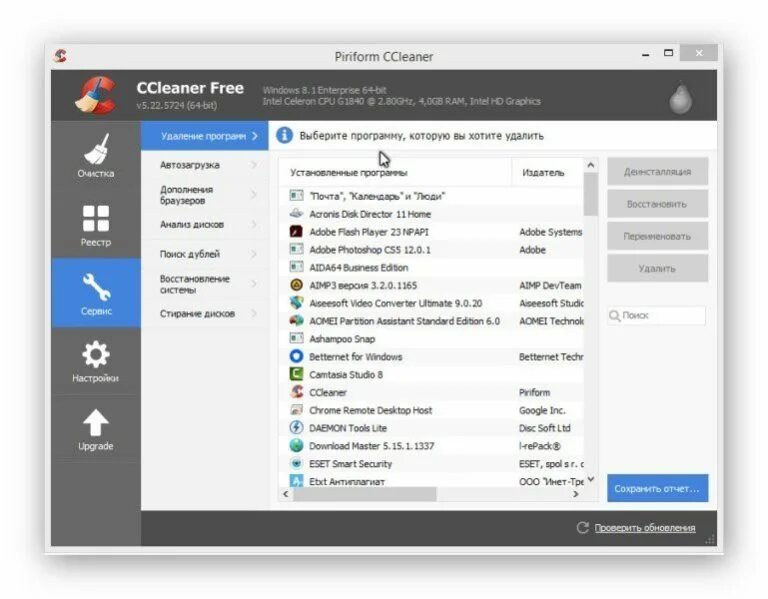Screen dimensions: 768x599
Task: Click the vertical scrollbar up arrow
Action: [591, 165]
